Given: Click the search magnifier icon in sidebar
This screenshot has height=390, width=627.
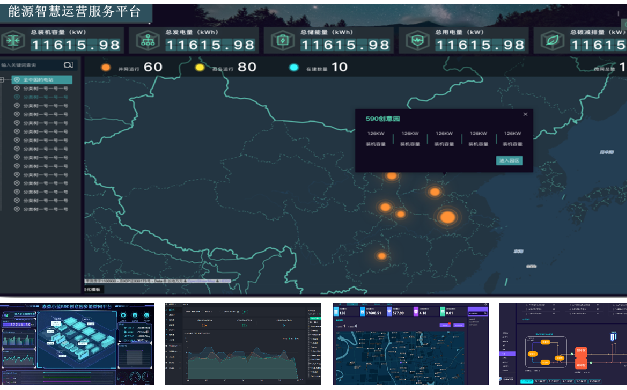Looking at the screenshot, I should click(68, 65).
